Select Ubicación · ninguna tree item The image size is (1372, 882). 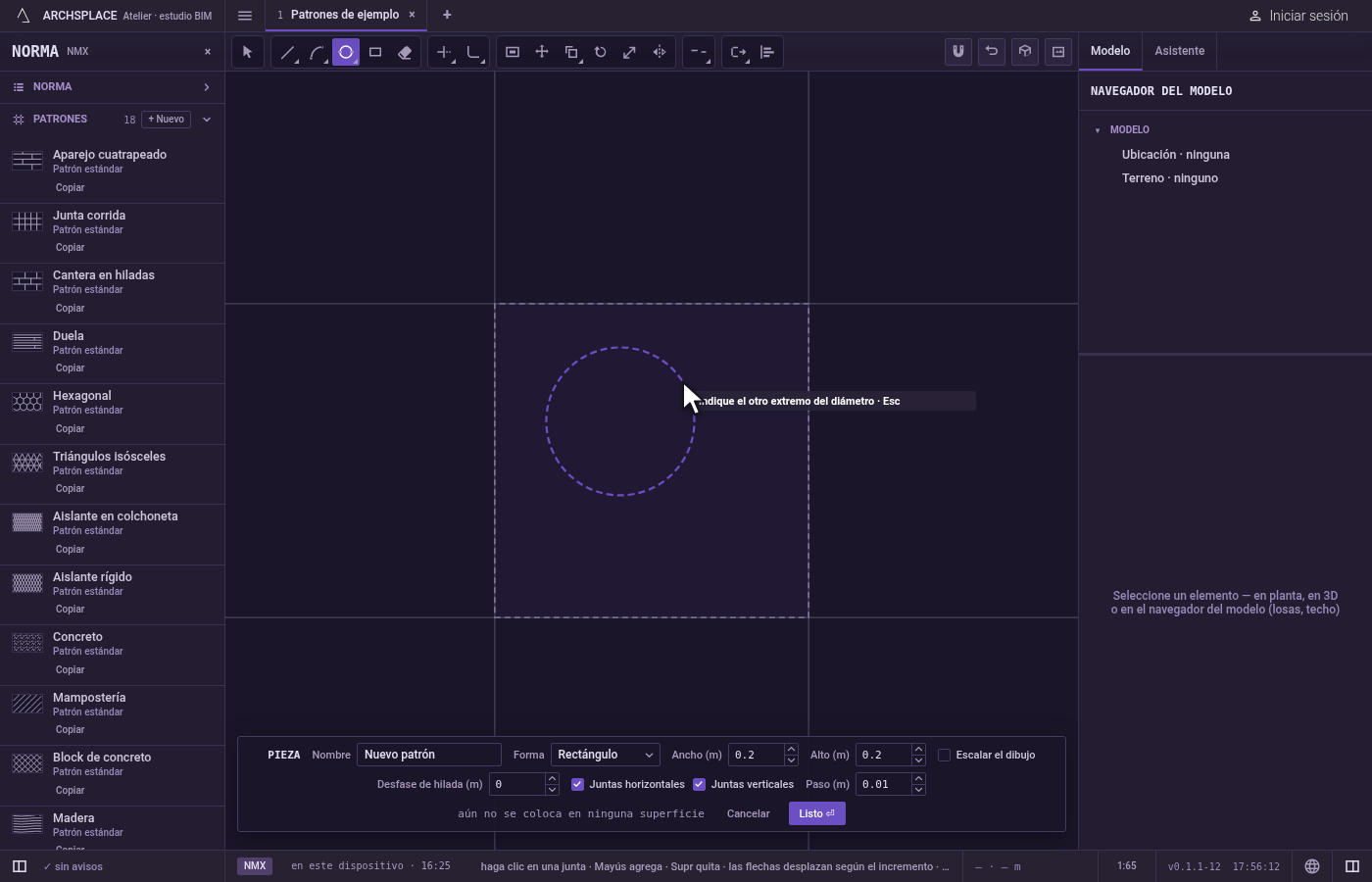[1176, 155]
